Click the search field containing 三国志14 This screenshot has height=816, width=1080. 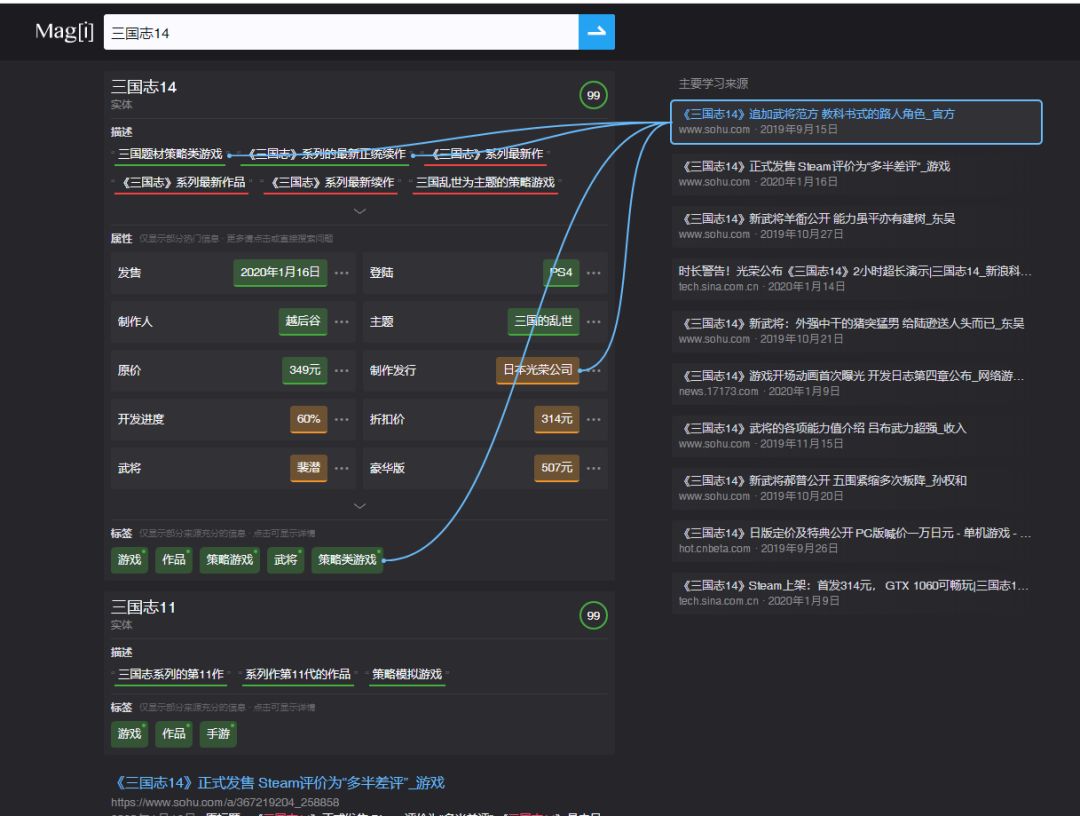click(x=341, y=32)
